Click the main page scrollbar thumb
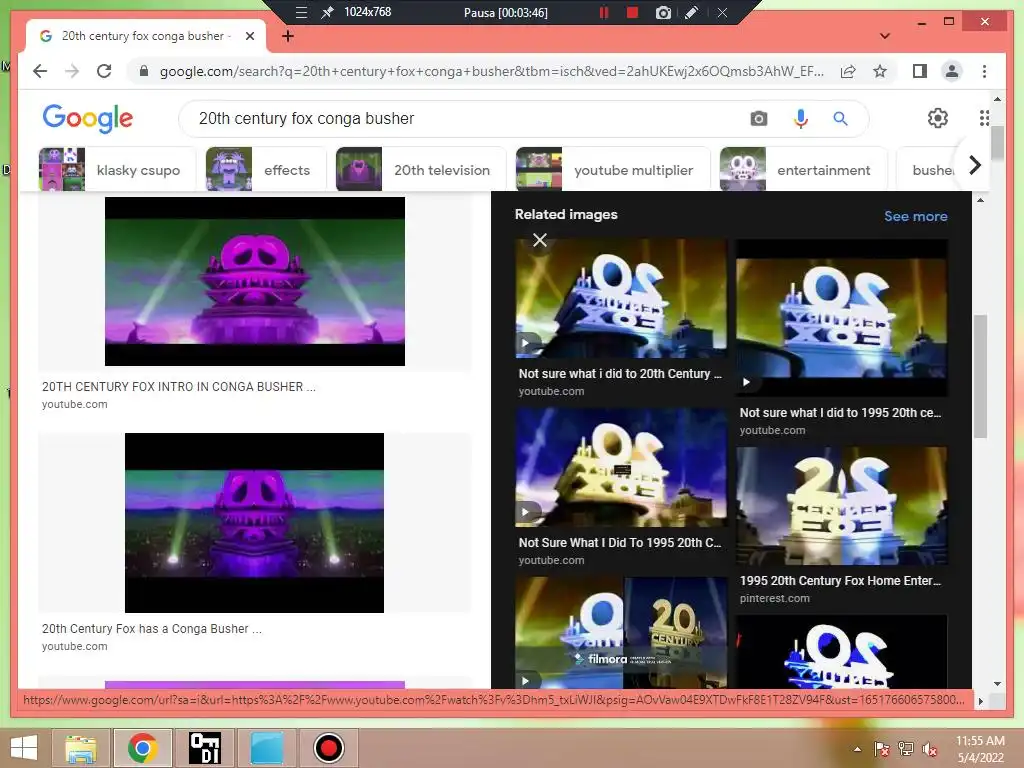 [x=997, y=143]
